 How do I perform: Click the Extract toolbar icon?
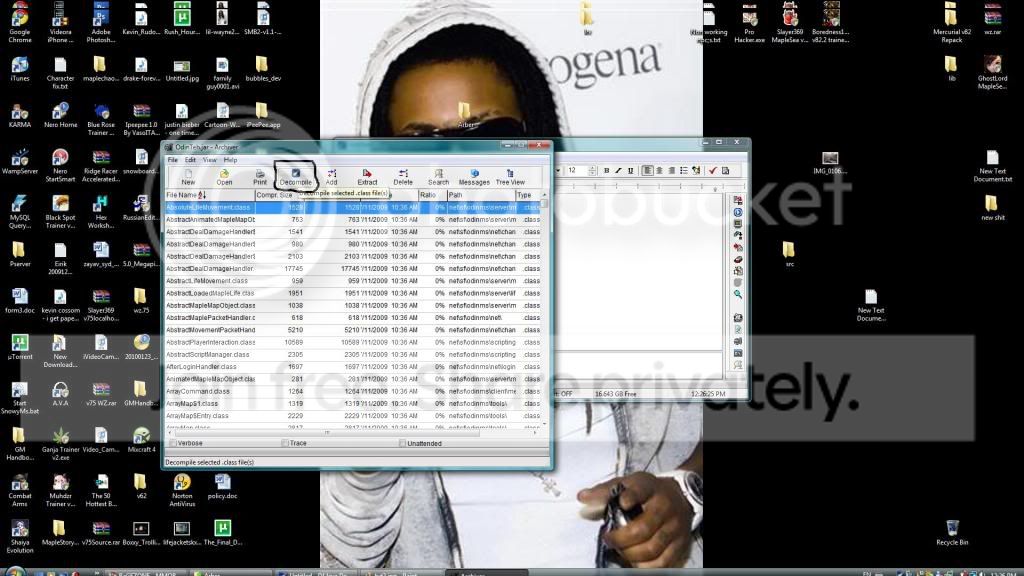pyautogui.click(x=367, y=176)
